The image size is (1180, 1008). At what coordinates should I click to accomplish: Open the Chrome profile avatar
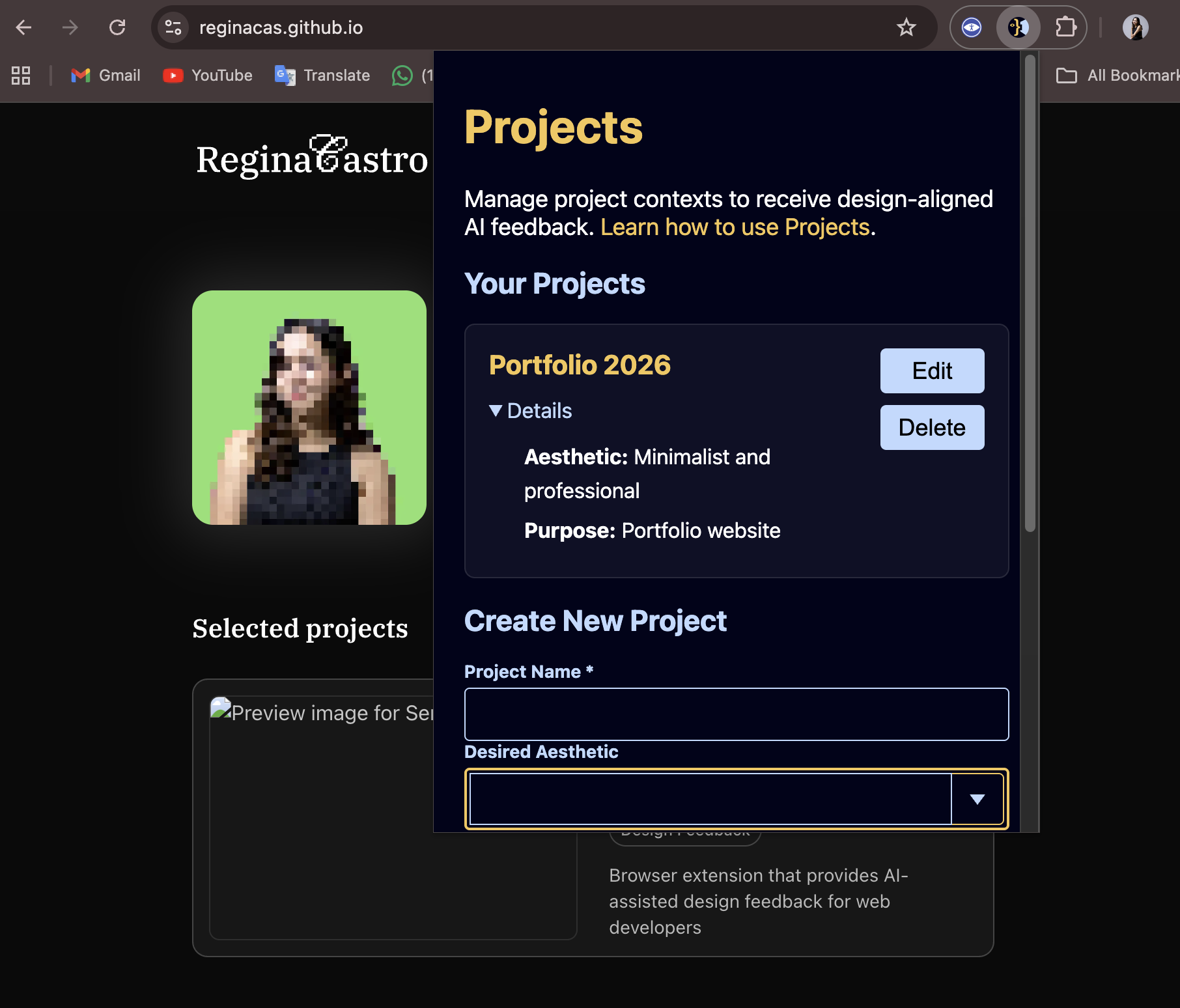point(1135,27)
